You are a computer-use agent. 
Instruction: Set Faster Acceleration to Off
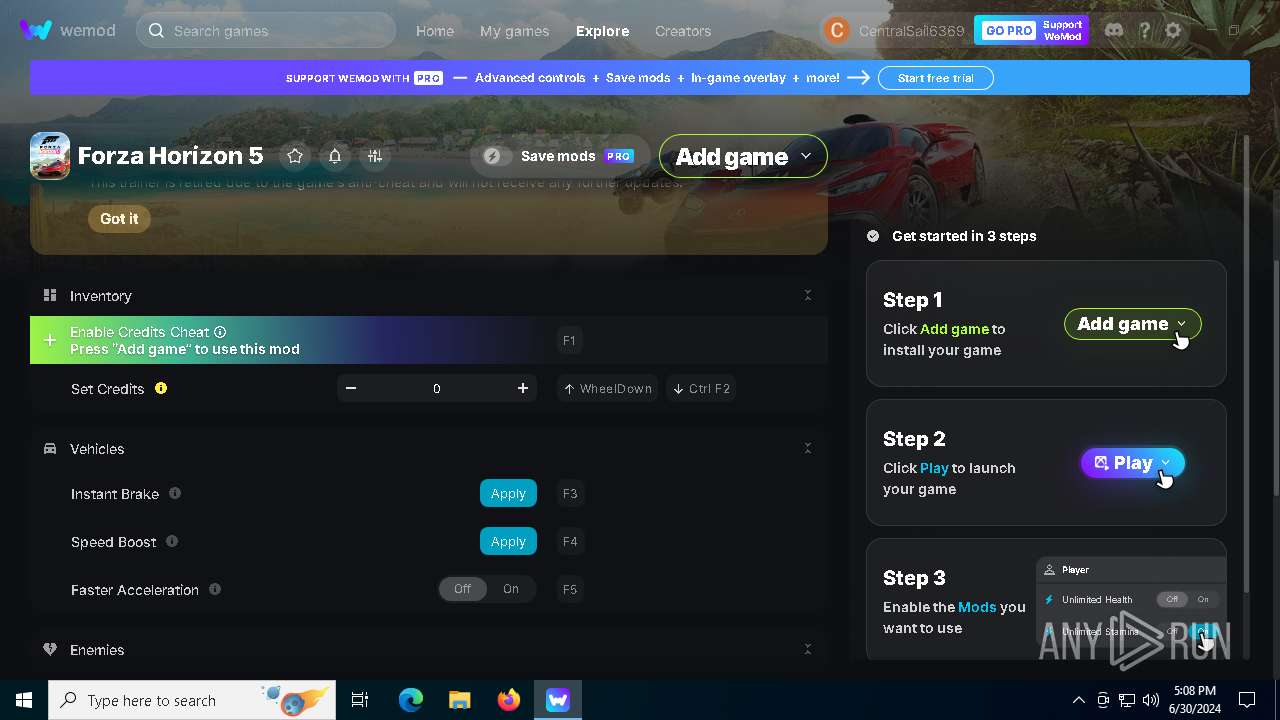[463, 589]
